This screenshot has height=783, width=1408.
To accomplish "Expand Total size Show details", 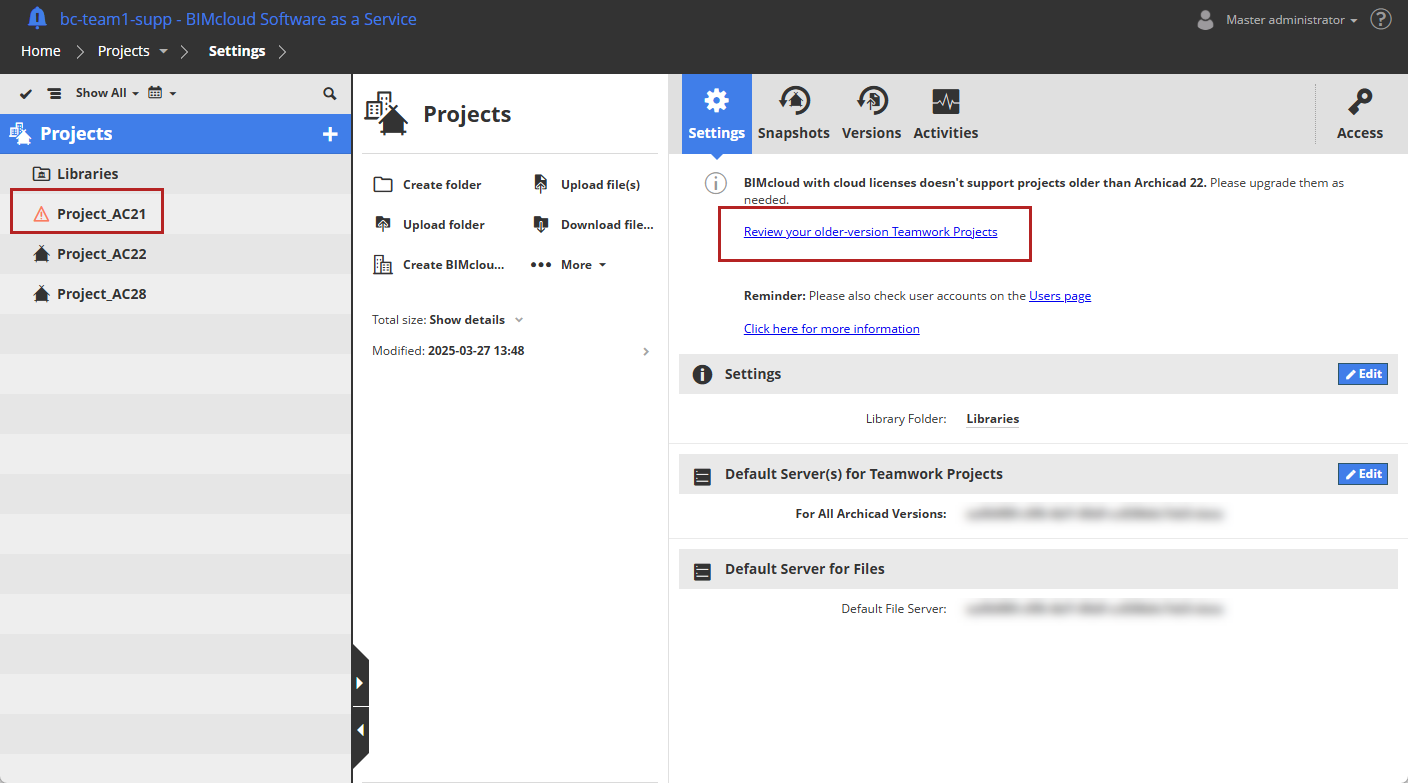I will [476, 320].
